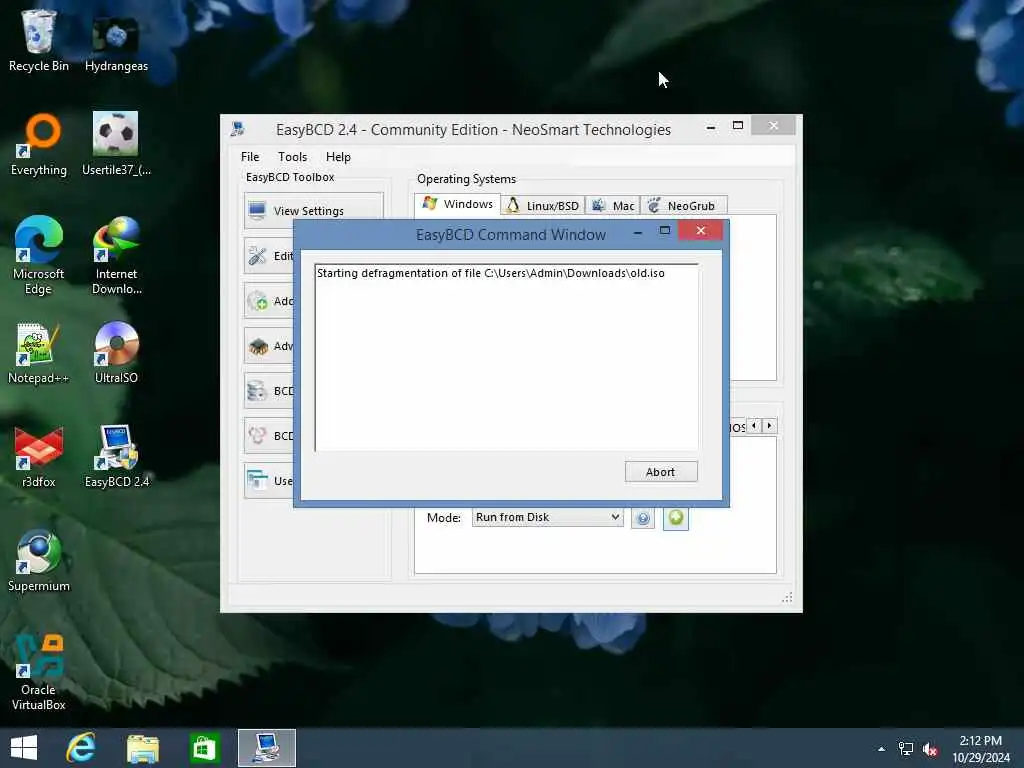Viewport: 1024px width, 768px height.
Task: Click the EasyBCD title bar app icon
Action: [238, 129]
